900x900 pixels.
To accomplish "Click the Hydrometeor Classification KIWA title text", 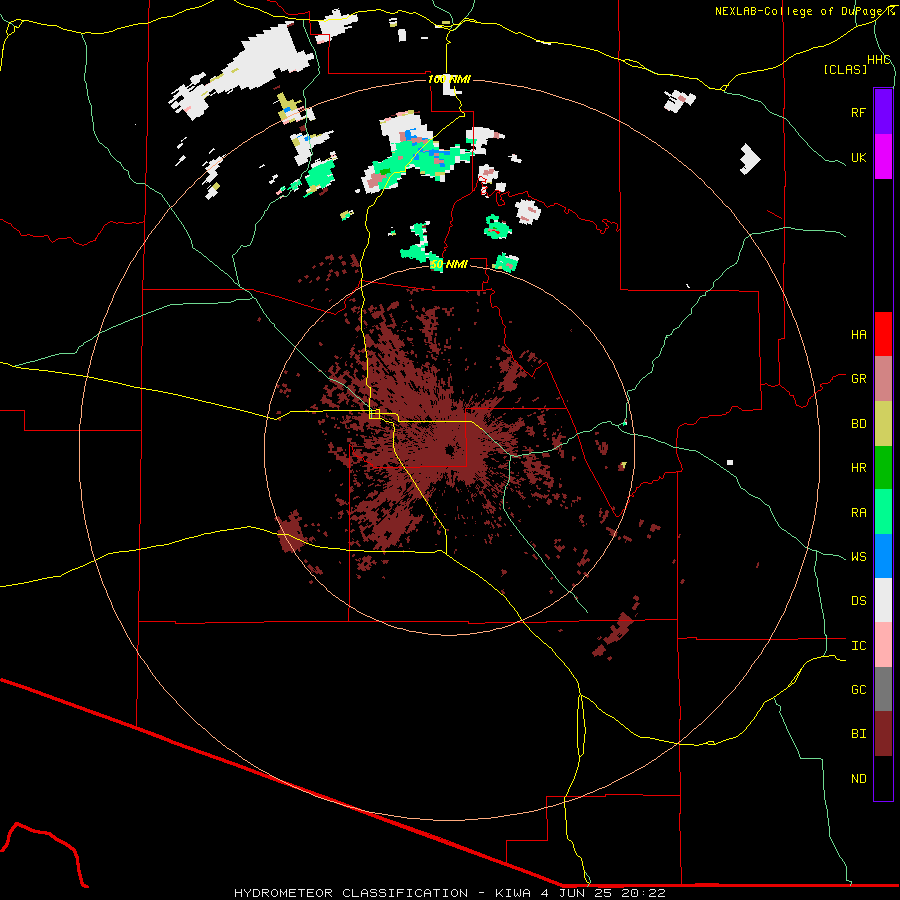I will pyautogui.click(x=450, y=893).
